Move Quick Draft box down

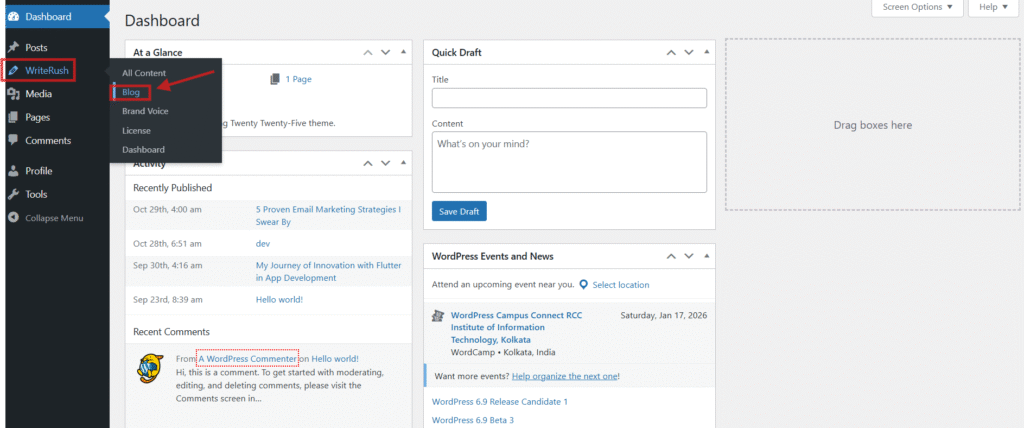pos(688,52)
